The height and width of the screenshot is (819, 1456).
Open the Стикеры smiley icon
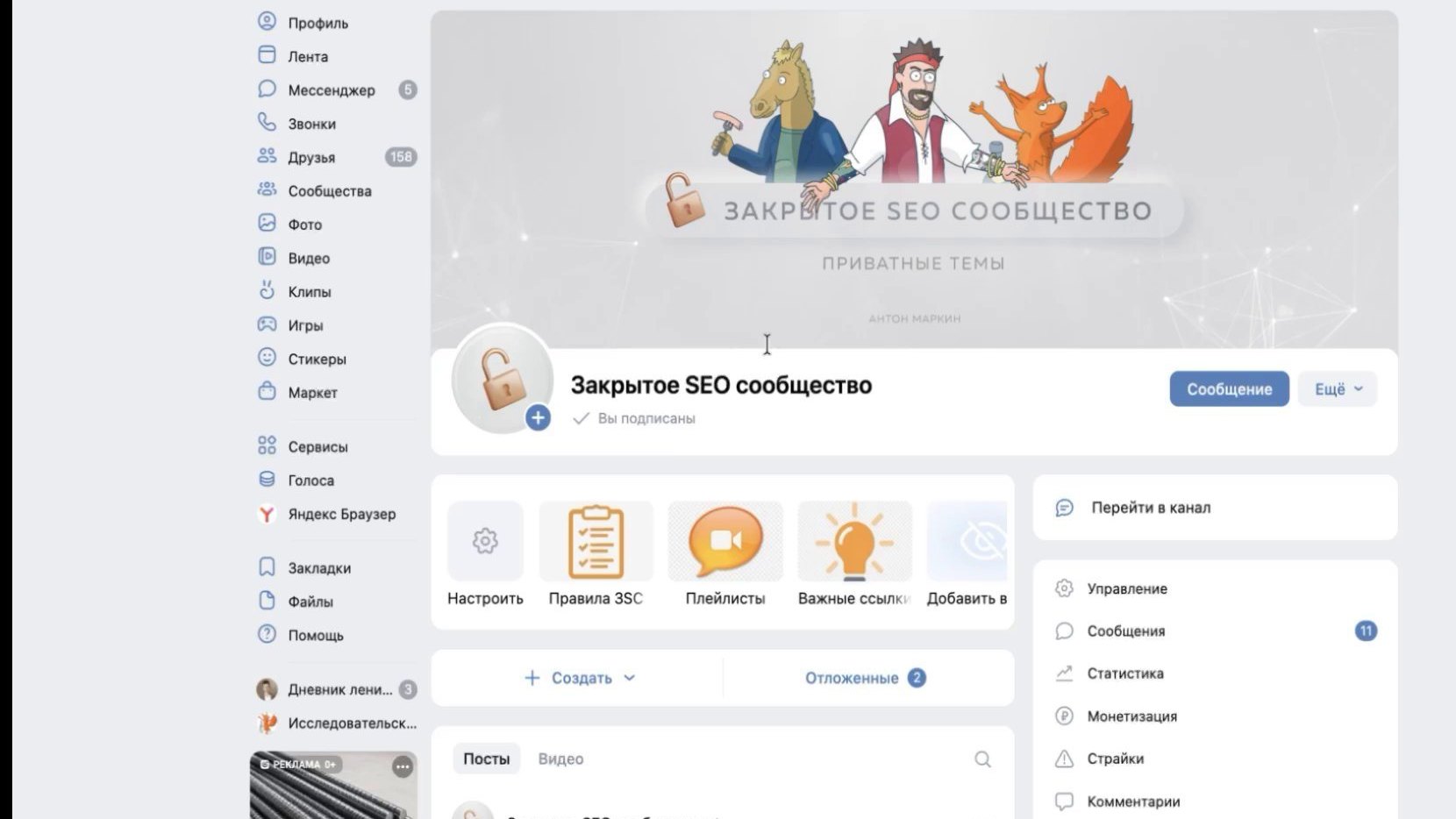pyautogui.click(x=267, y=357)
